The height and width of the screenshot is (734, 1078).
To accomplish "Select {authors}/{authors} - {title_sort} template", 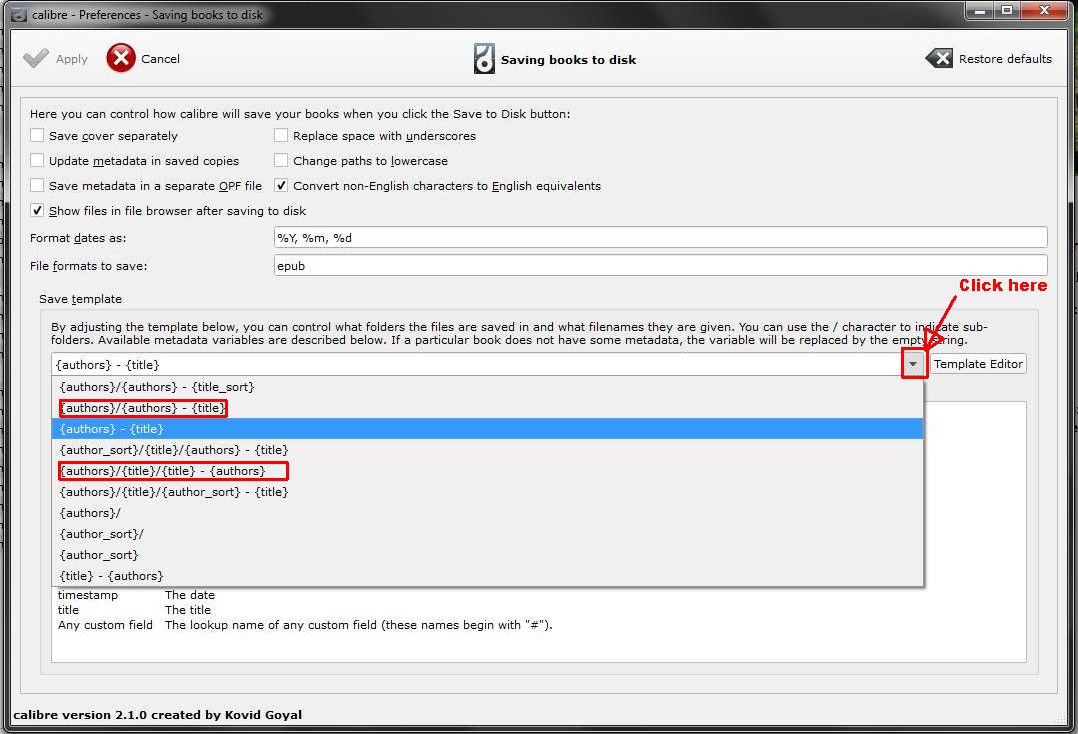I will coord(487,387).
